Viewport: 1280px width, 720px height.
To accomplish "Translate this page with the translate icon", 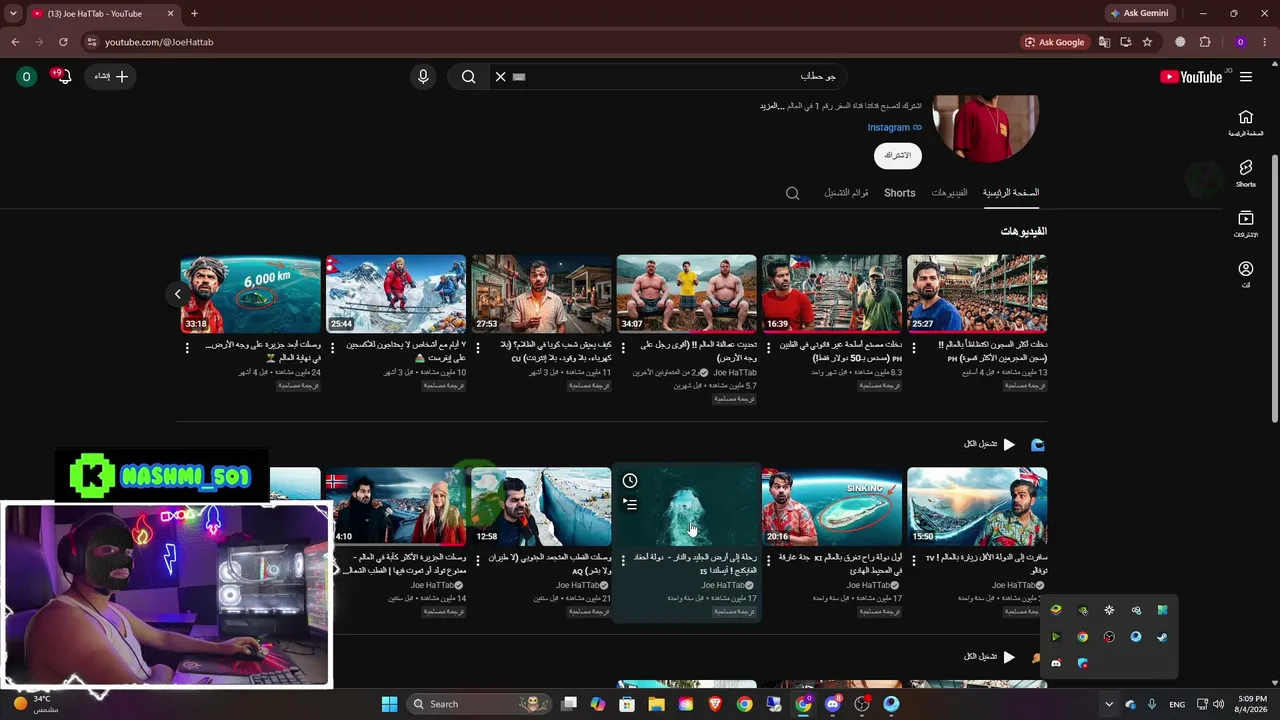I will click(x=1104, y=42).
